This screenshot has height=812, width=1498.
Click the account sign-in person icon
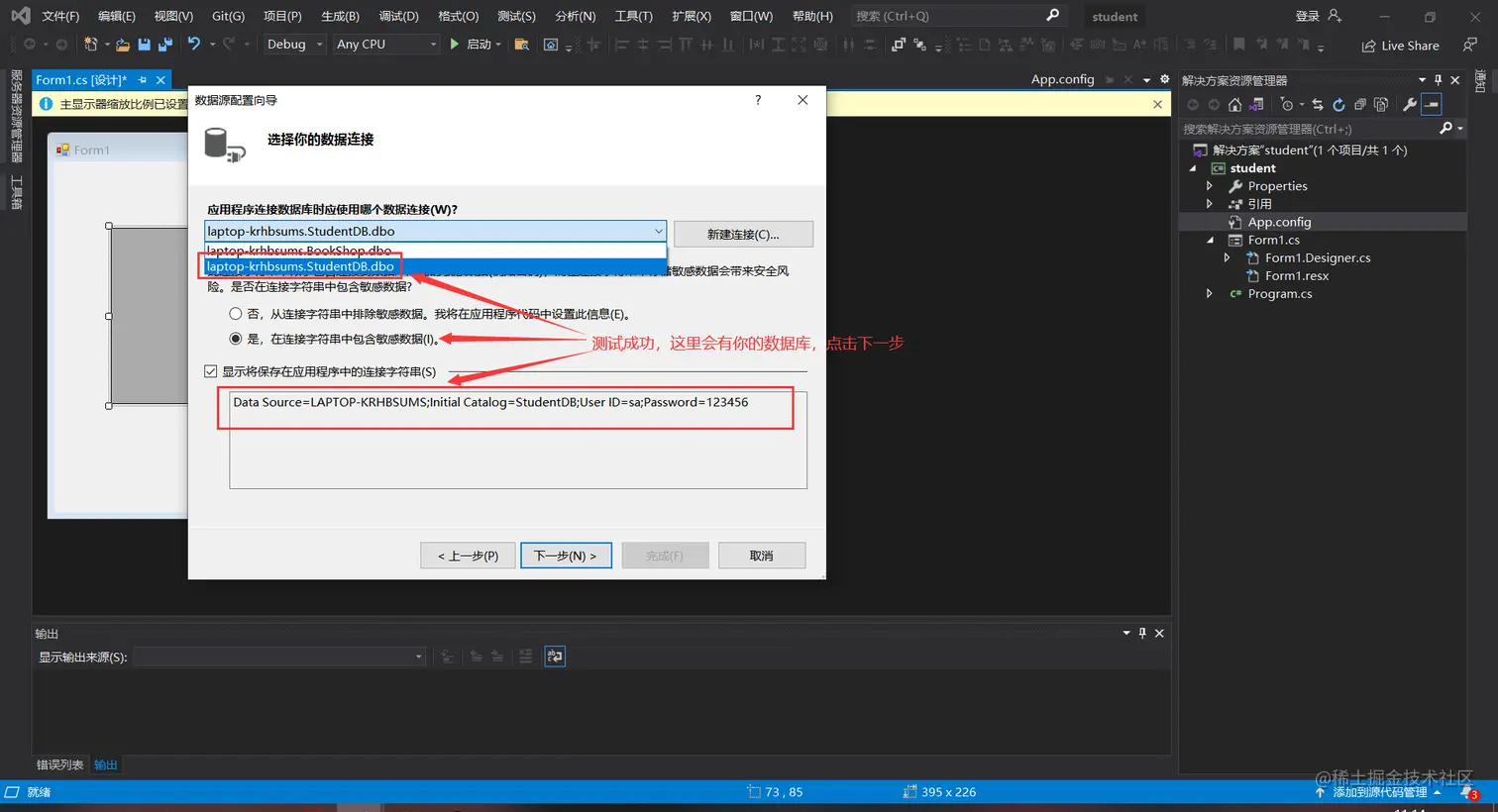(1335, 16)
